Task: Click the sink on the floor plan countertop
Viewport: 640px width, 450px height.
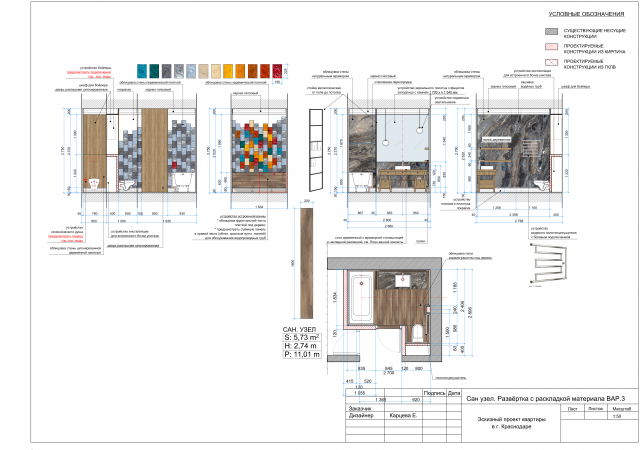Action: point(402,280)
